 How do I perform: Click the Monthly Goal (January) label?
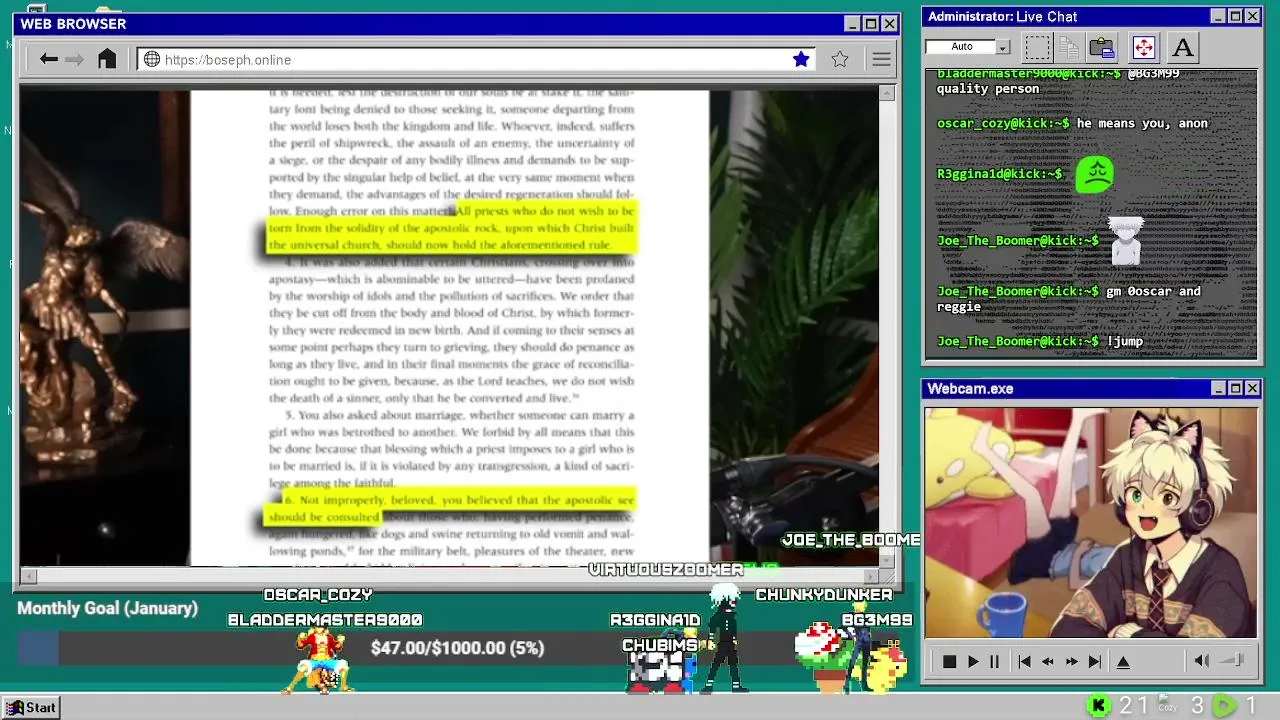coord(107,608)
